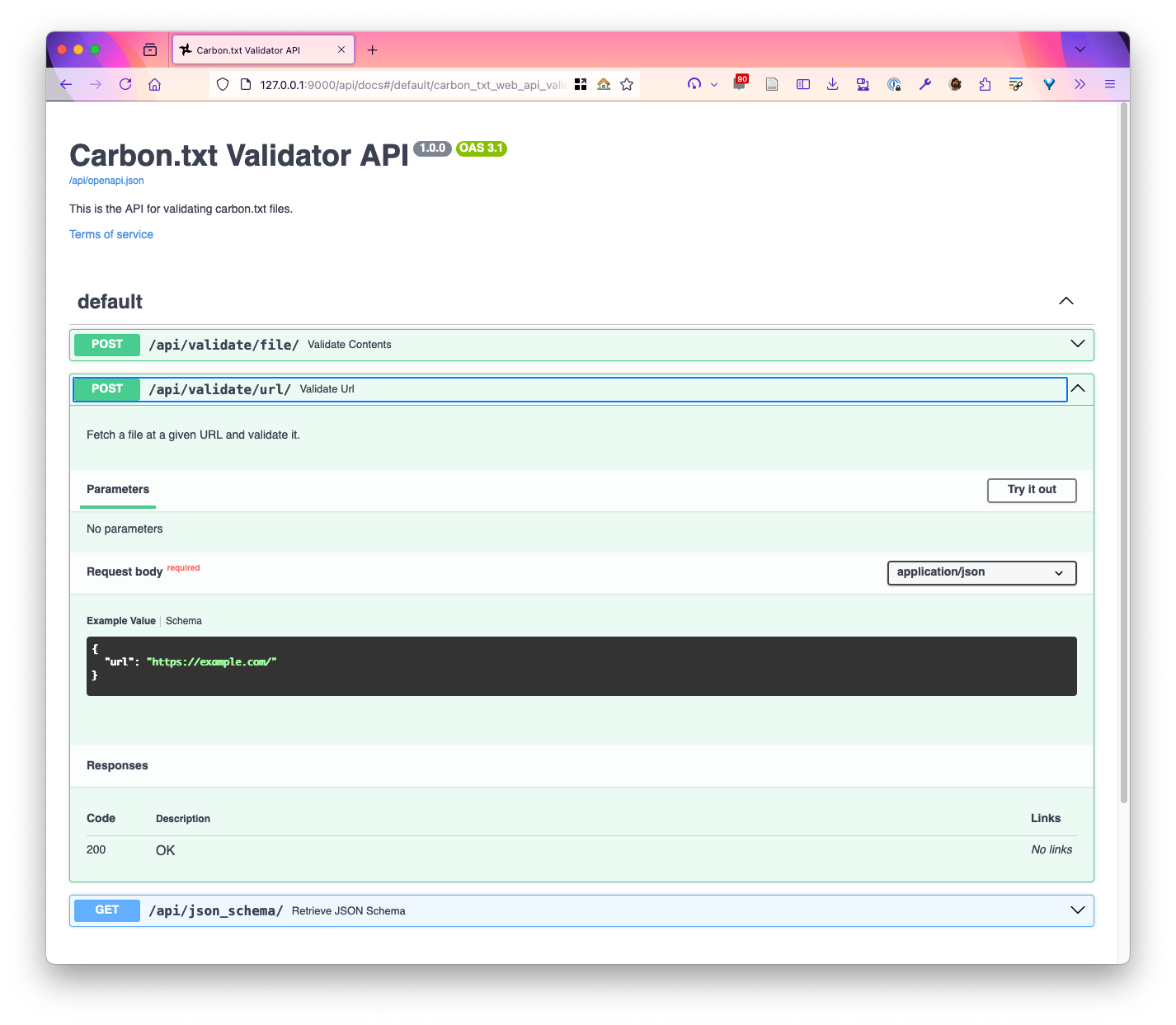Open a new browser tab

(x=373, y=50)
